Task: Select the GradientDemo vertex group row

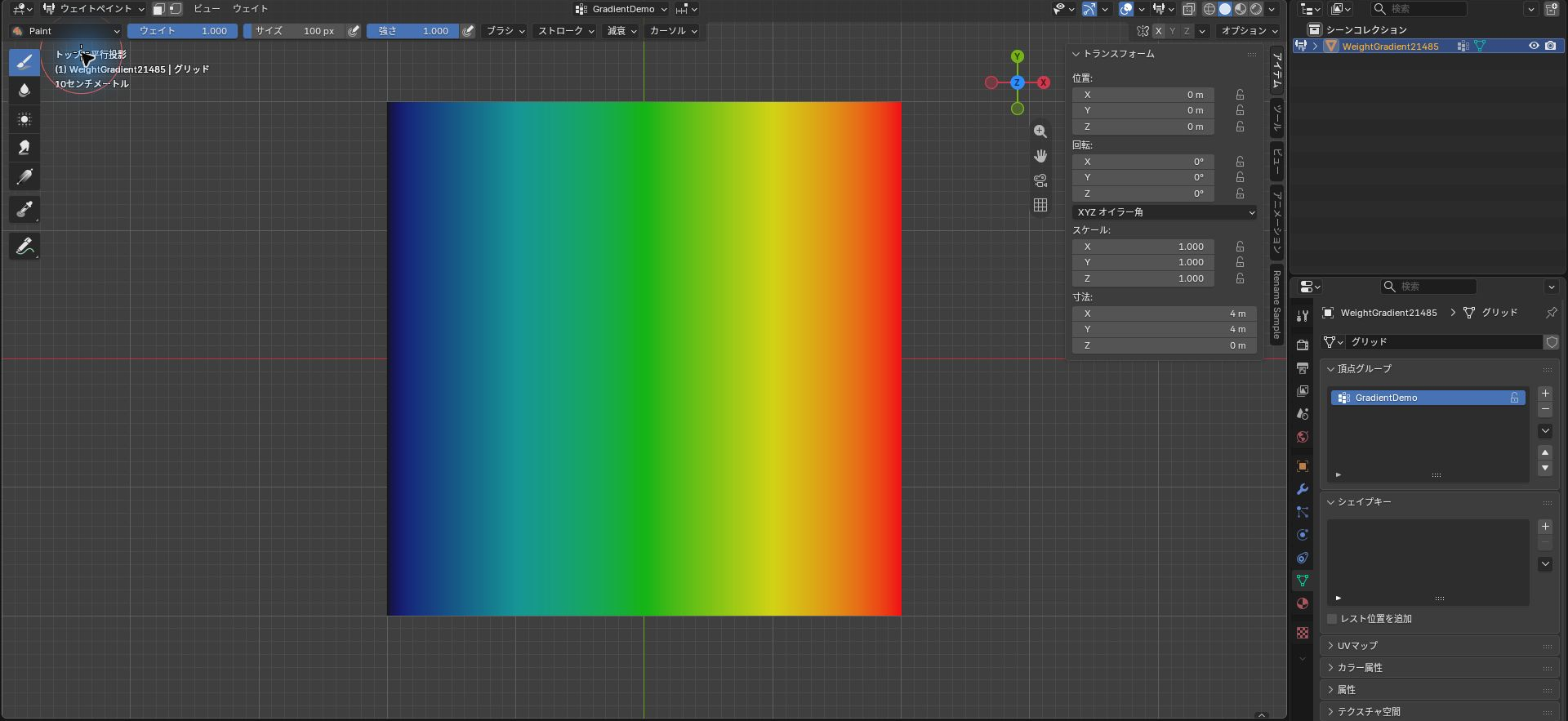Action: point(1428,398)
